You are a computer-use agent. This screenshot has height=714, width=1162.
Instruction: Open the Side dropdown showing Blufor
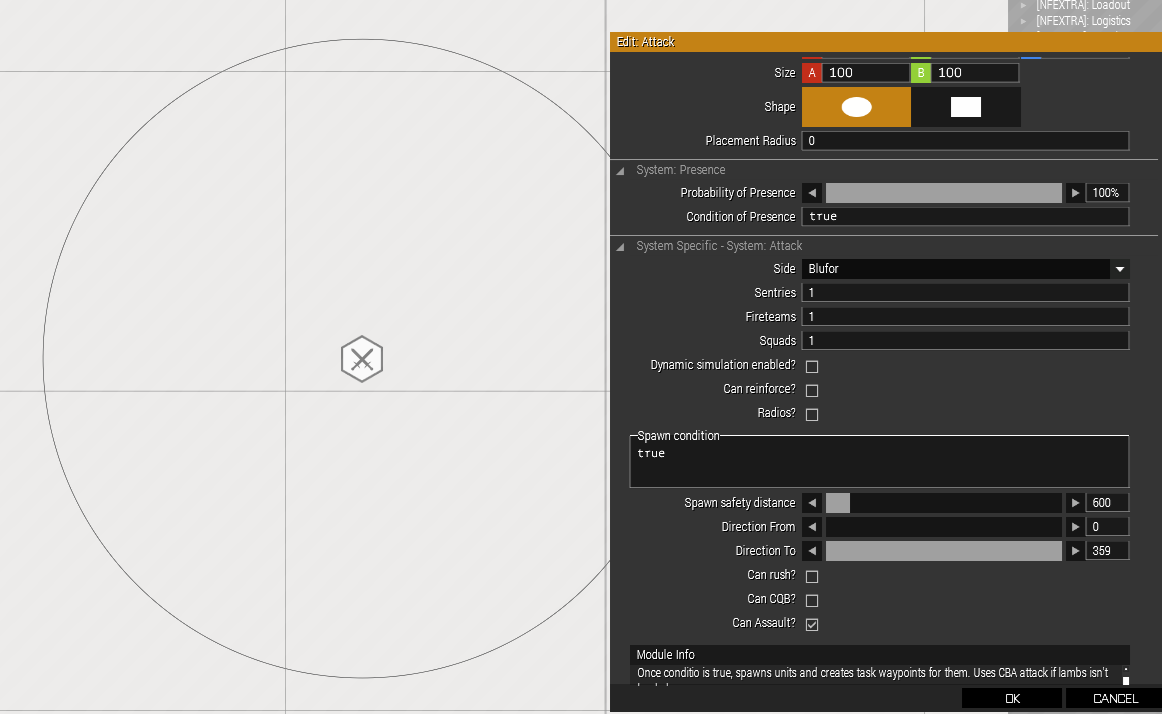pos(965,269)
